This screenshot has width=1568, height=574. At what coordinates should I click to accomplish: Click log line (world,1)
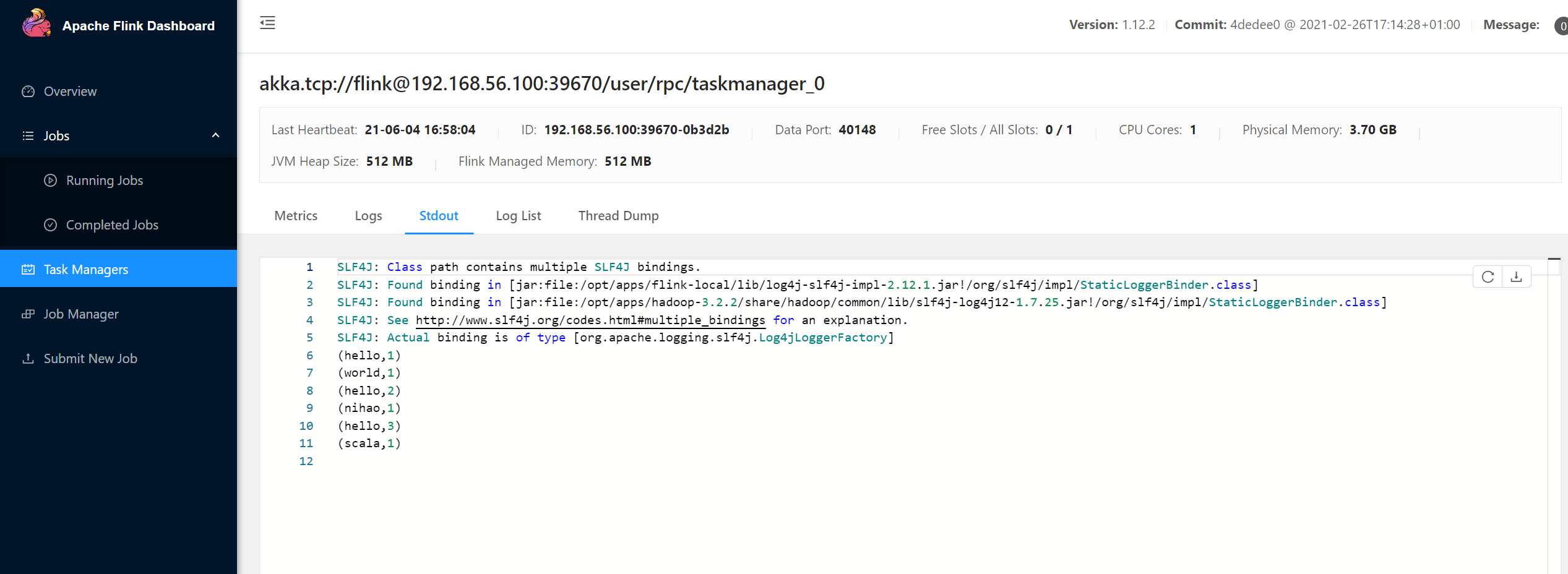point(369,373)
